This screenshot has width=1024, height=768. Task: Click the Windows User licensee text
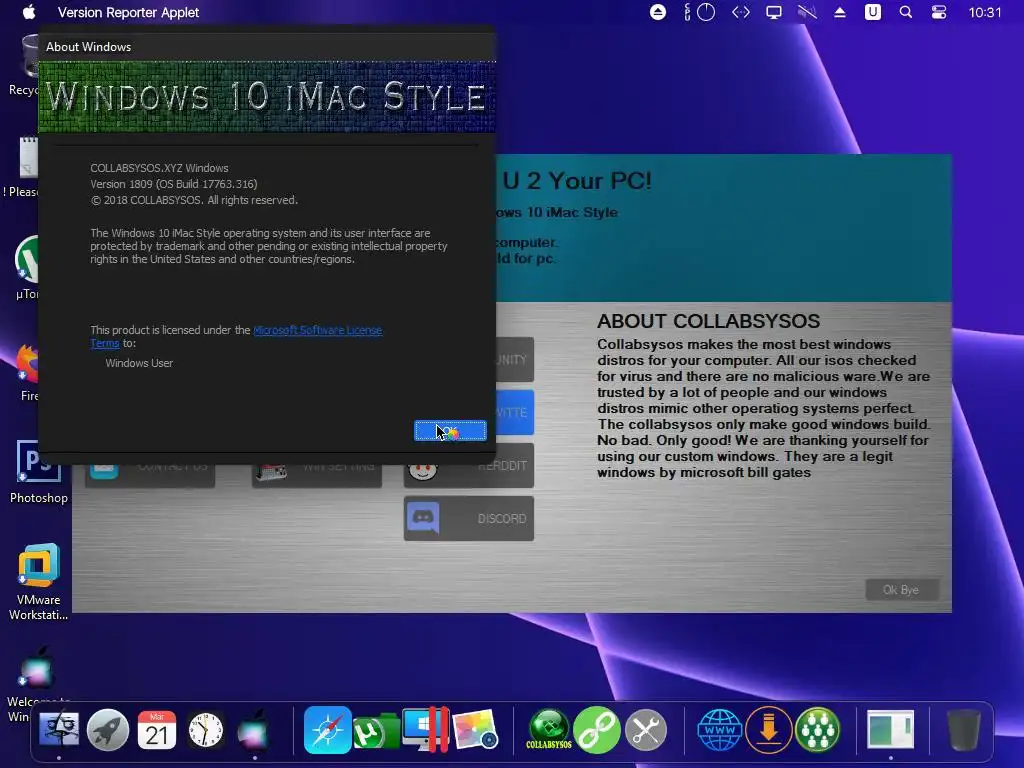tap(139, 363)
